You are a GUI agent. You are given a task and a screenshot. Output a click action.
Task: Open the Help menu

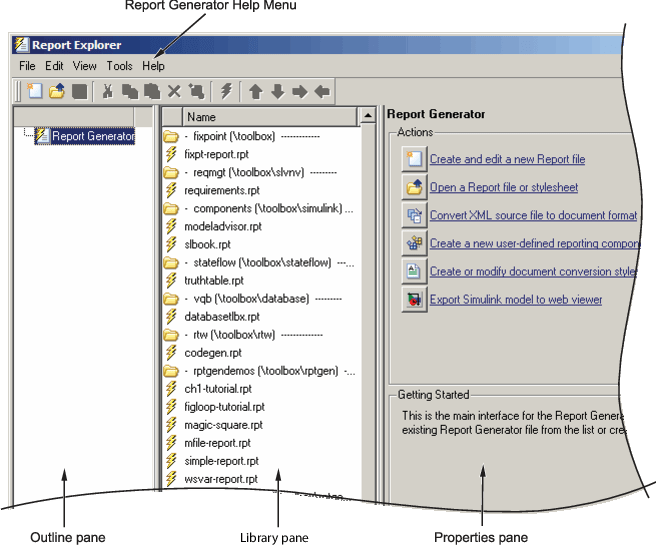coord(153,66)
